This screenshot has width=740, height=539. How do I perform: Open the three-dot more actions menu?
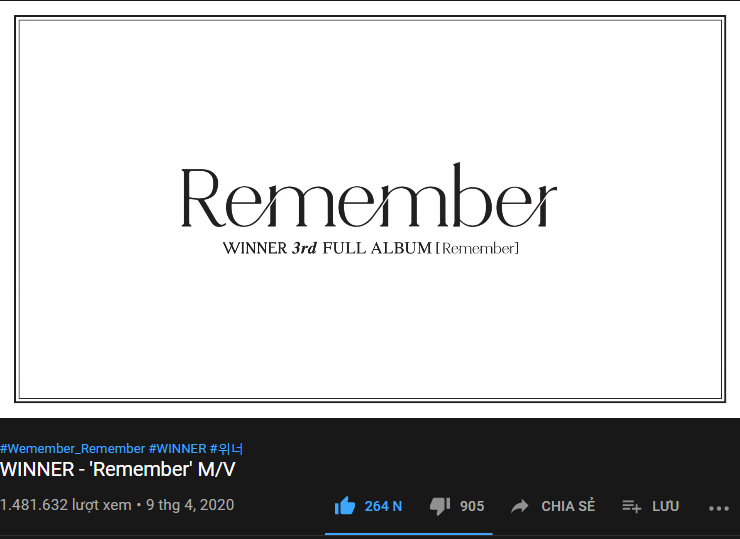point(719,508)
